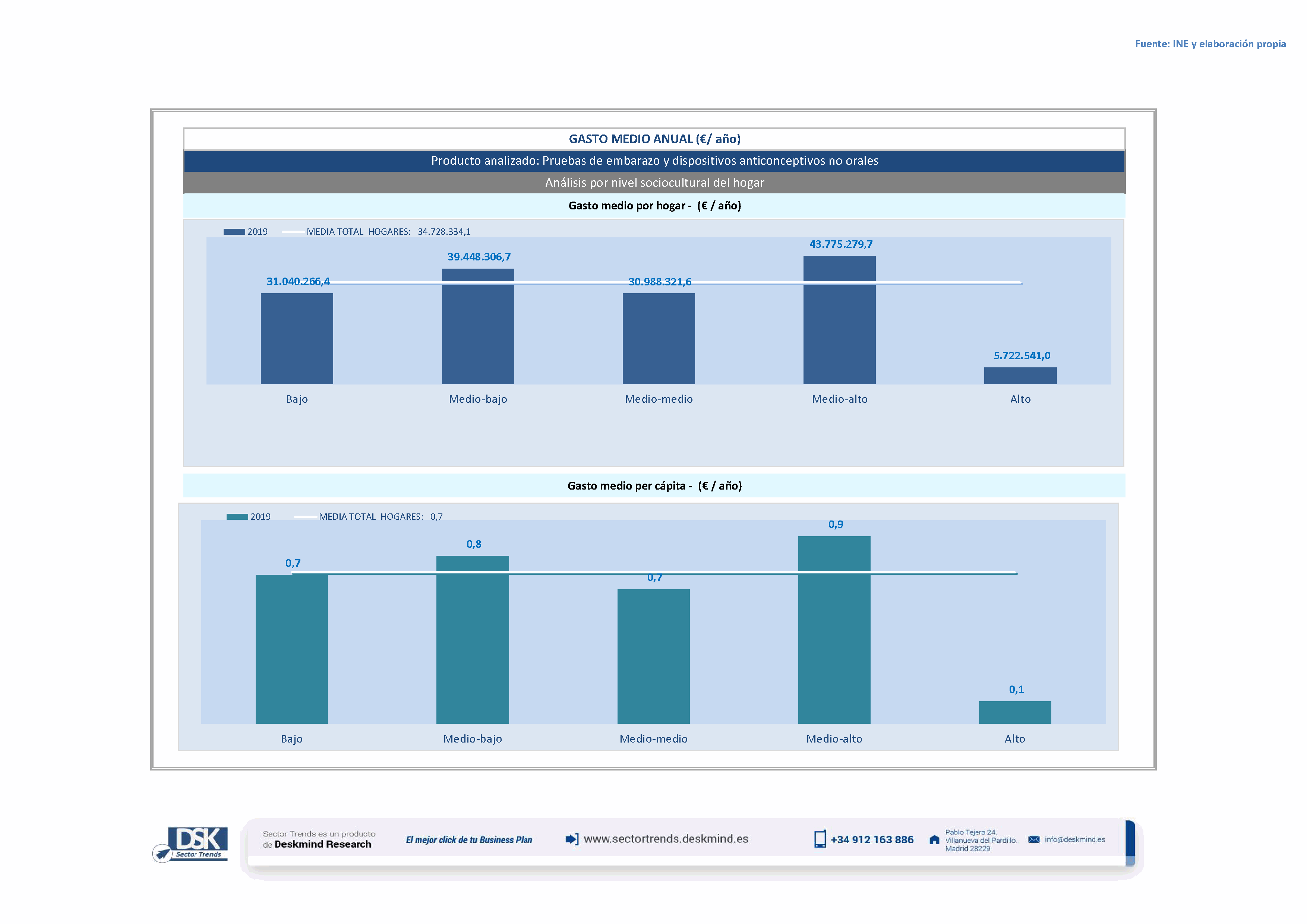The height and width of the screenshot is (924, 1307).
Task: Click the GASTO MEDIO ANUAL title header
Action: coord(654,139)
